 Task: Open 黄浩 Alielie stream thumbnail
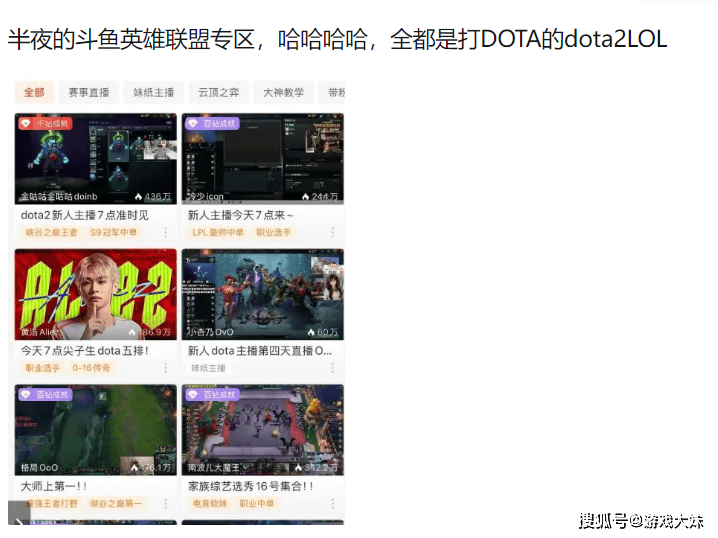(x=95, y=295)
